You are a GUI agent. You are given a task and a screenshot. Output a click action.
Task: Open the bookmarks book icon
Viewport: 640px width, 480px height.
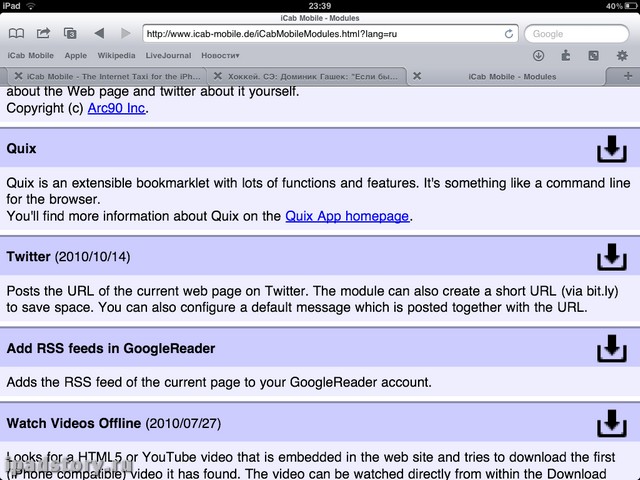coord(16,33)
